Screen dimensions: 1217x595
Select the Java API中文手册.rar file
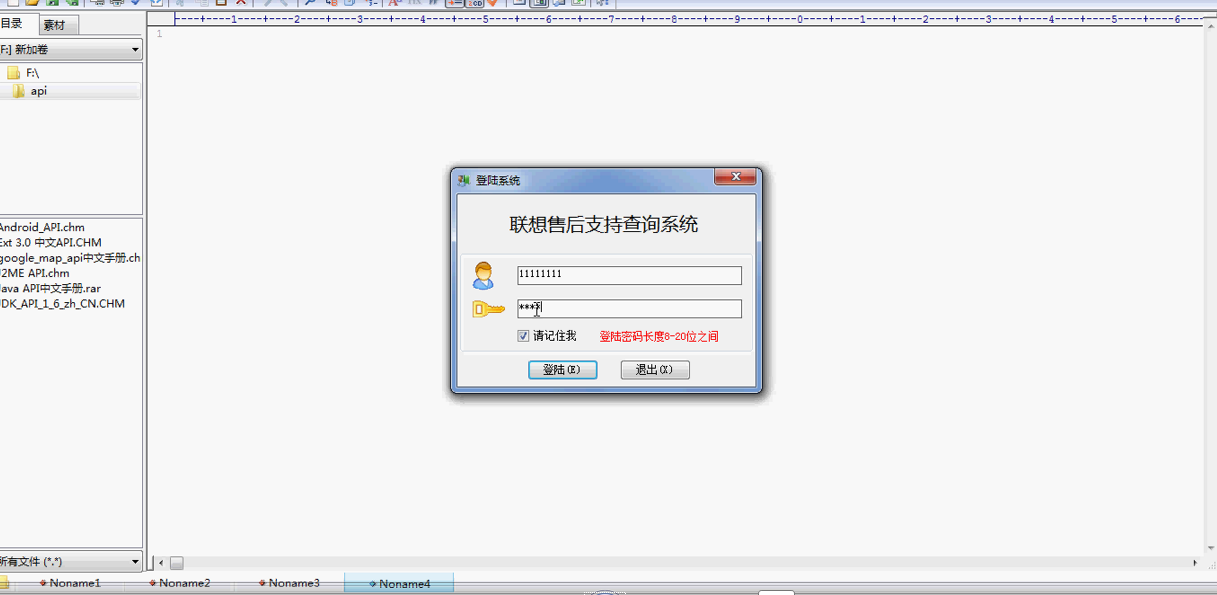(50, 288)
